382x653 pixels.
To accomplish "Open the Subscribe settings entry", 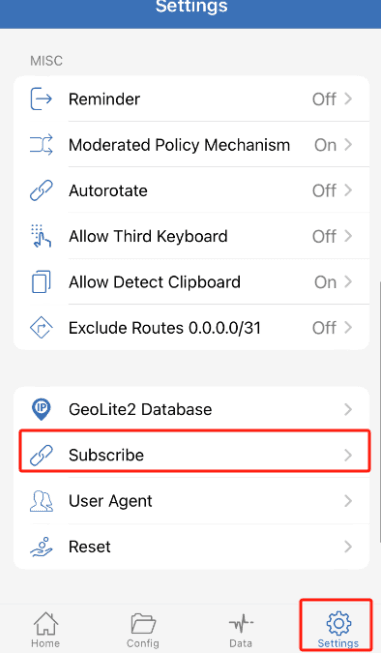I will click(195, 455).
